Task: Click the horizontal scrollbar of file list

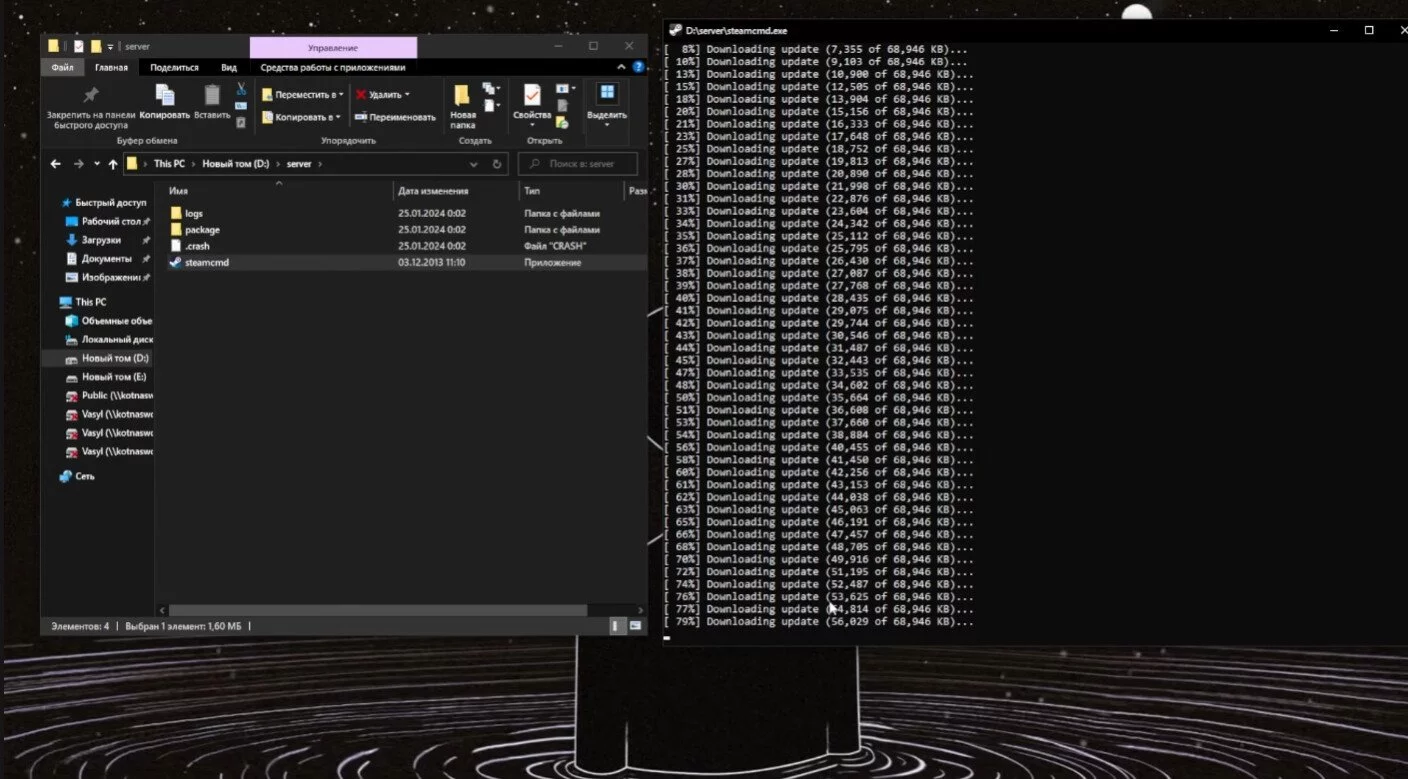Action: click(x=376, y=609)
